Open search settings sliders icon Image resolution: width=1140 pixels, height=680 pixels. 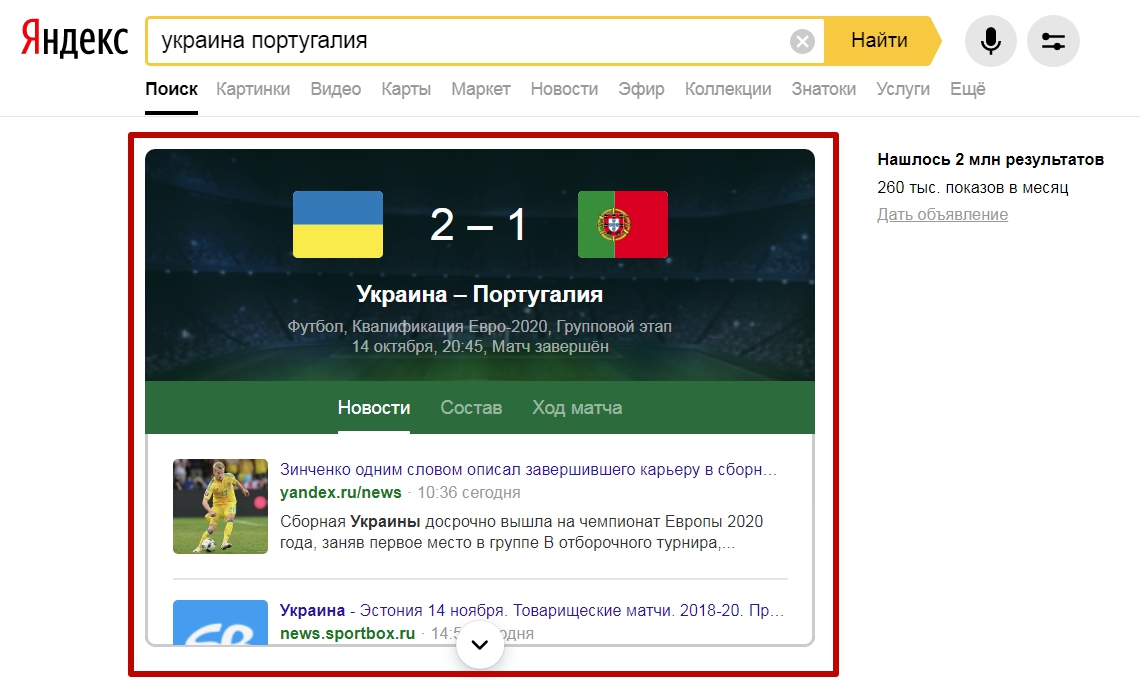pos(1053,41)
